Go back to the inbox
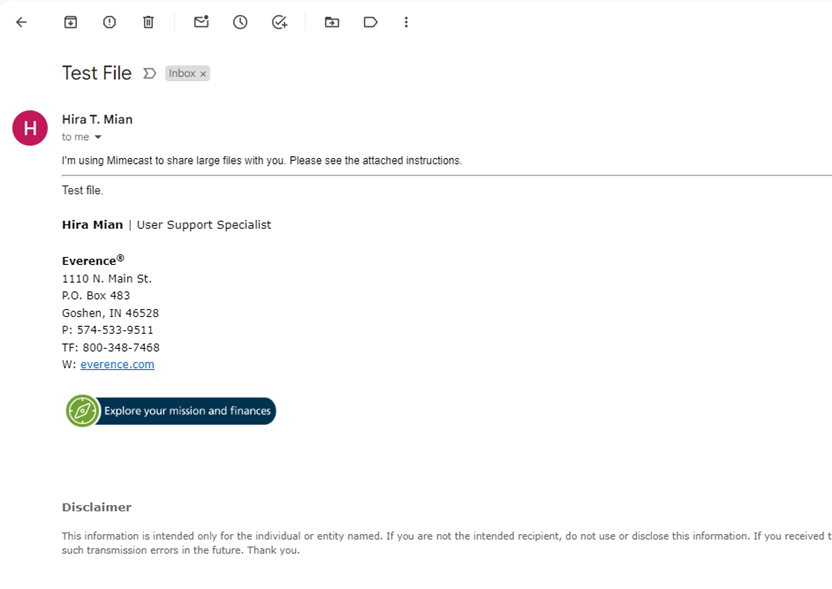 20,21
